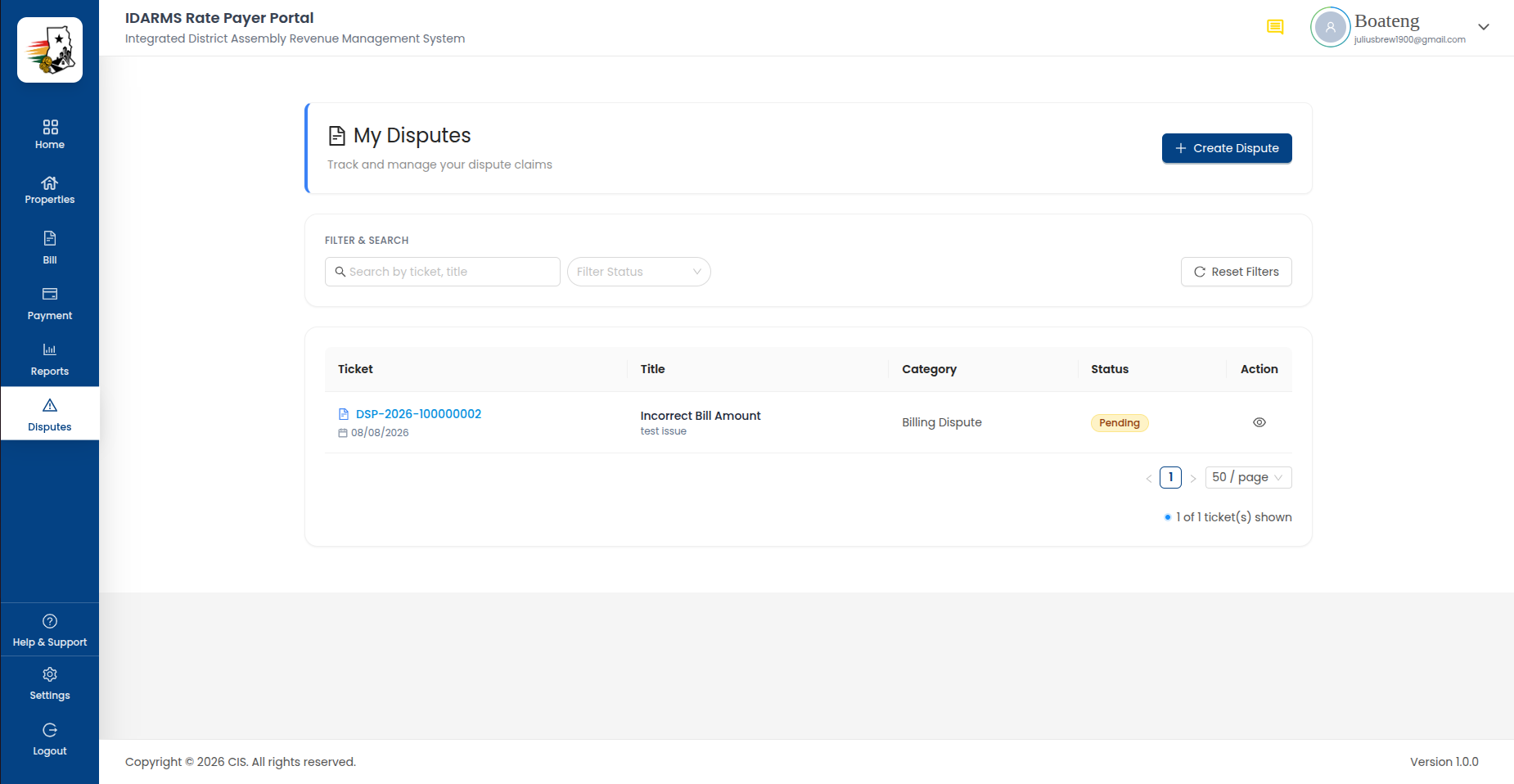
Task: Click the previous page arrow
Action: pyautogui.click(x=1149, y=478)
